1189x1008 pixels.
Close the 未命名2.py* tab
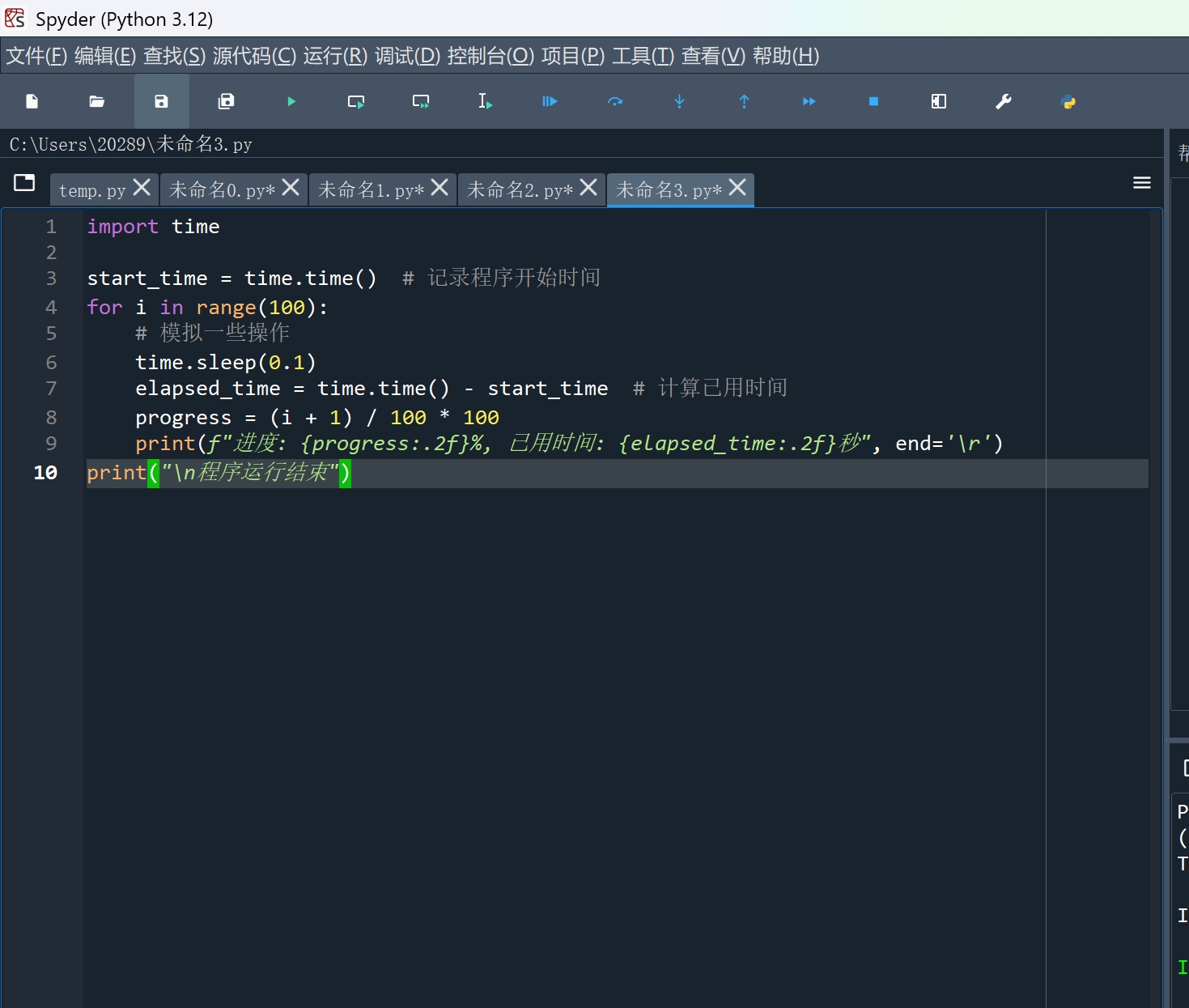(x=588, y=188)
